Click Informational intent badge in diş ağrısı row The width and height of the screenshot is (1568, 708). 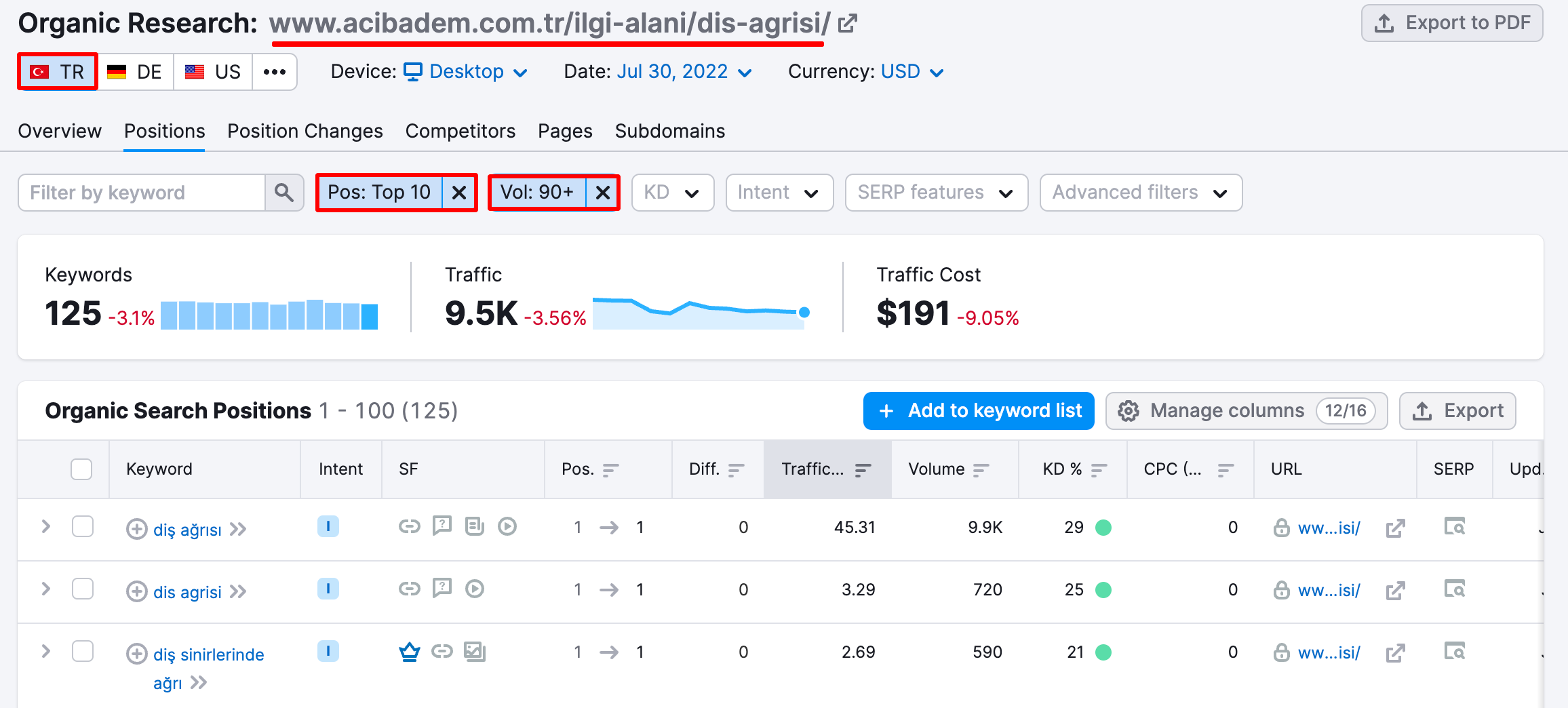tap(328, 526)
